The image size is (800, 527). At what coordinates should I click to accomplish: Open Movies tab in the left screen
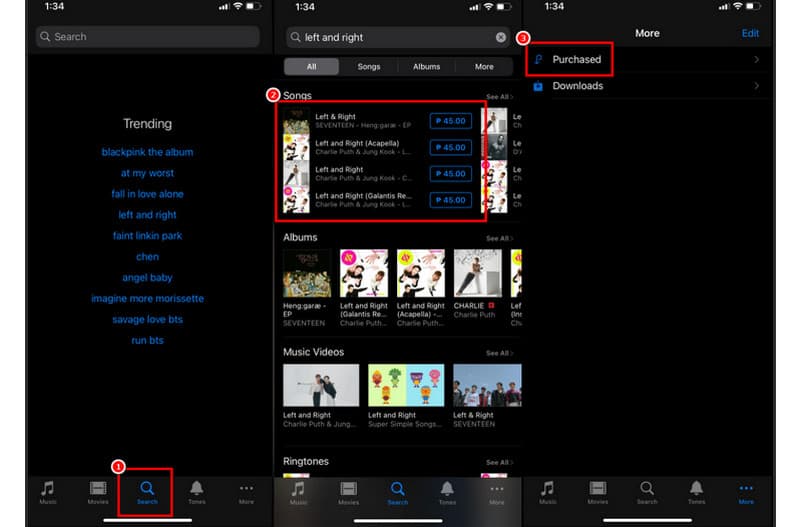point(97,492)
